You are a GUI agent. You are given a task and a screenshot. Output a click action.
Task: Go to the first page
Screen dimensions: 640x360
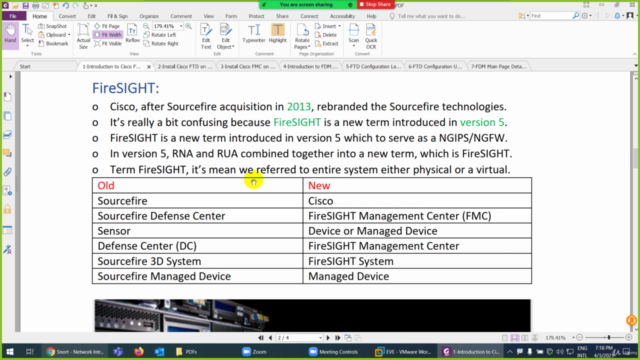tap(261, 338)
